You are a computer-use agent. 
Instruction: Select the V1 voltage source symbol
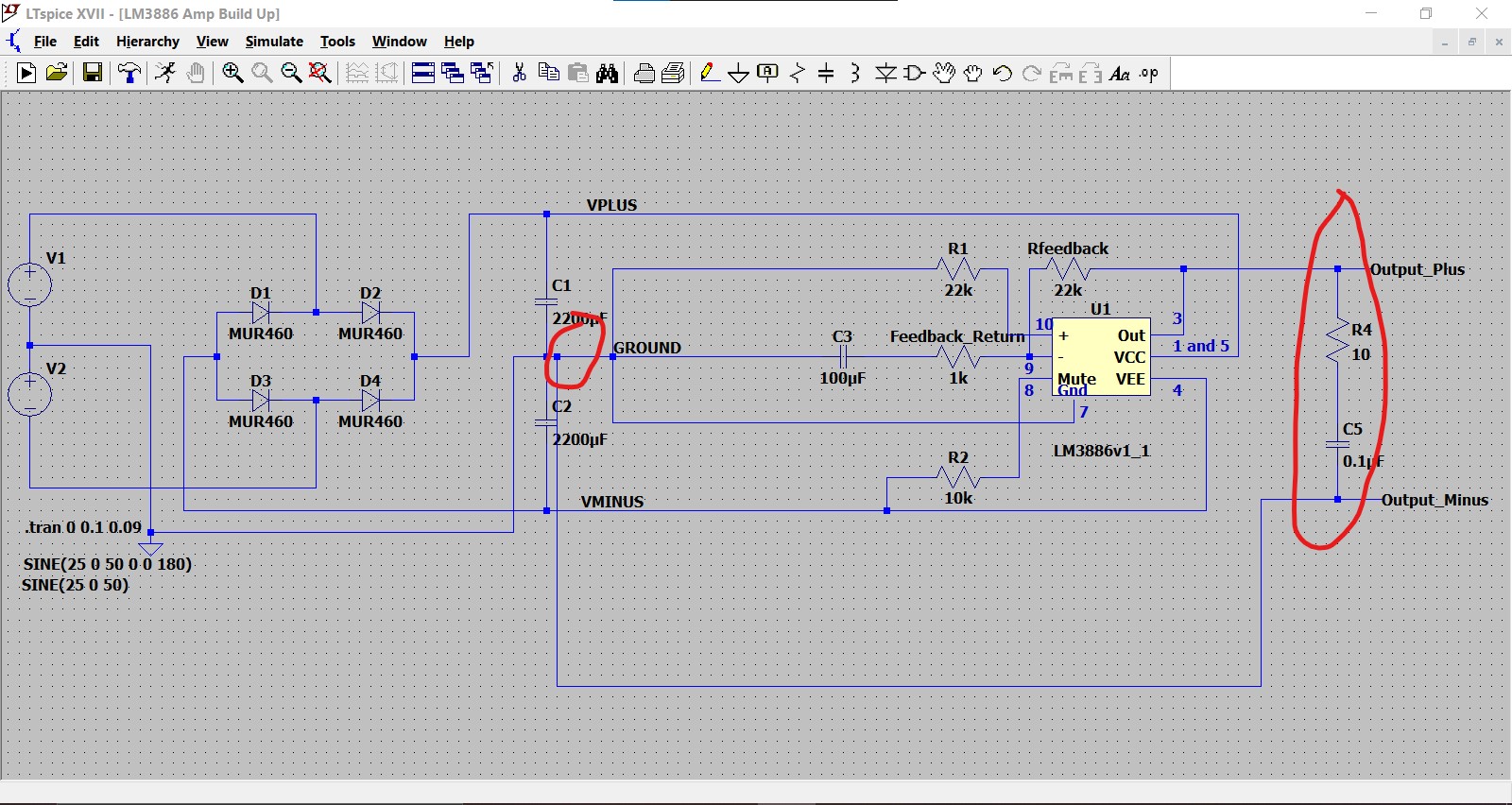(29, 284)
